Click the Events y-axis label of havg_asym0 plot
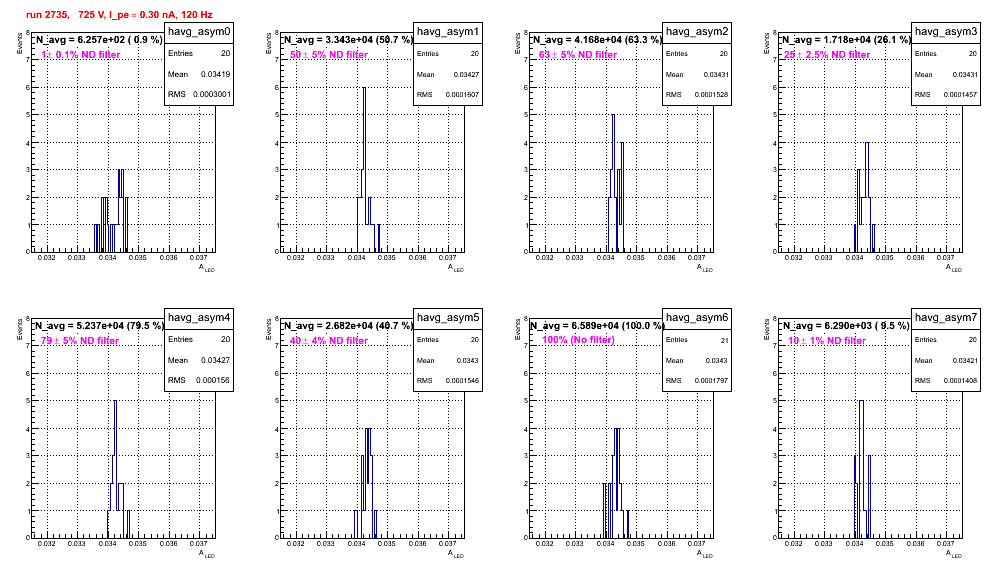The height and width of the screenshot is (572, 996). [x=19, y=42]
